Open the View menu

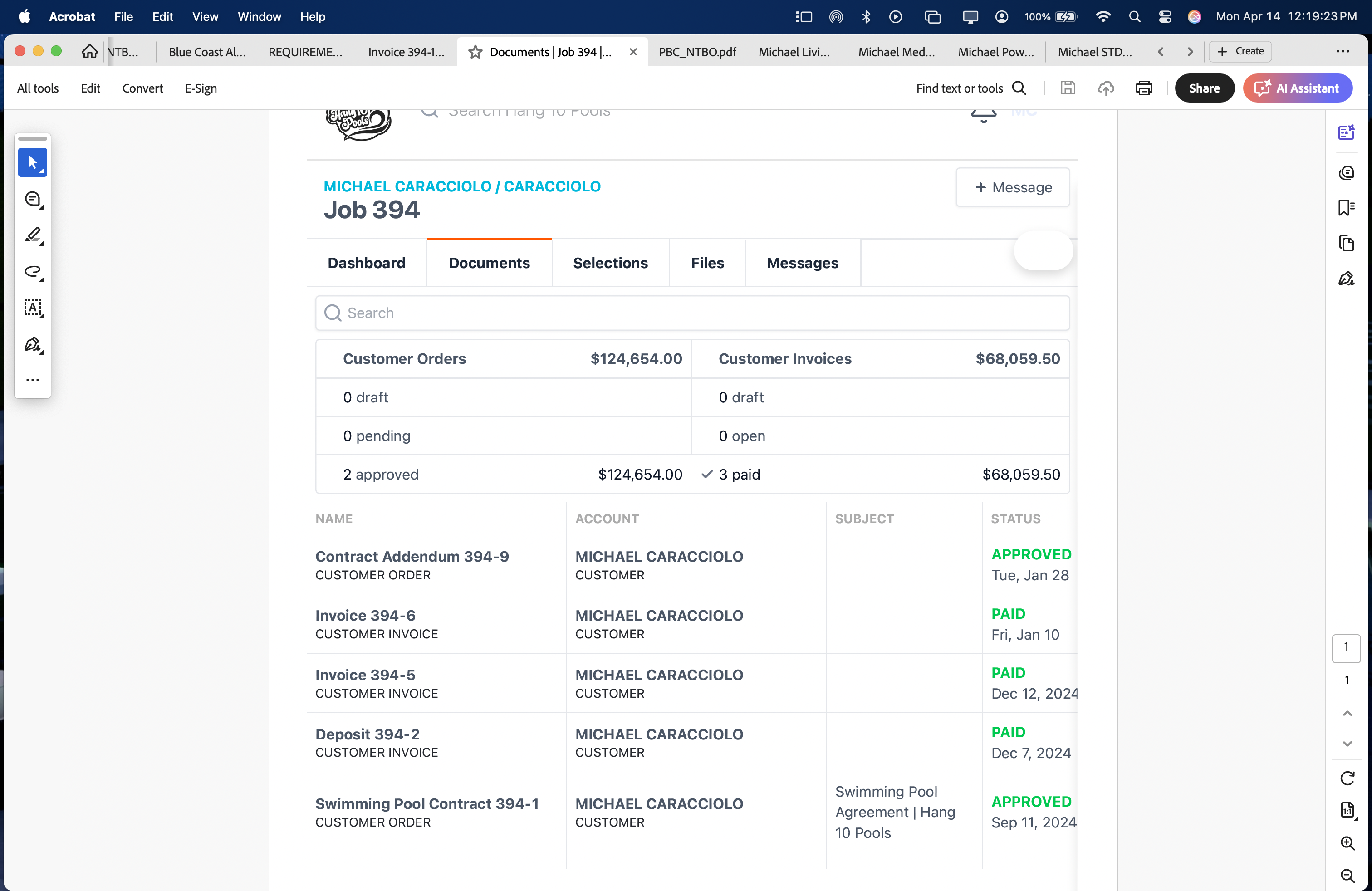click(205, 17)
